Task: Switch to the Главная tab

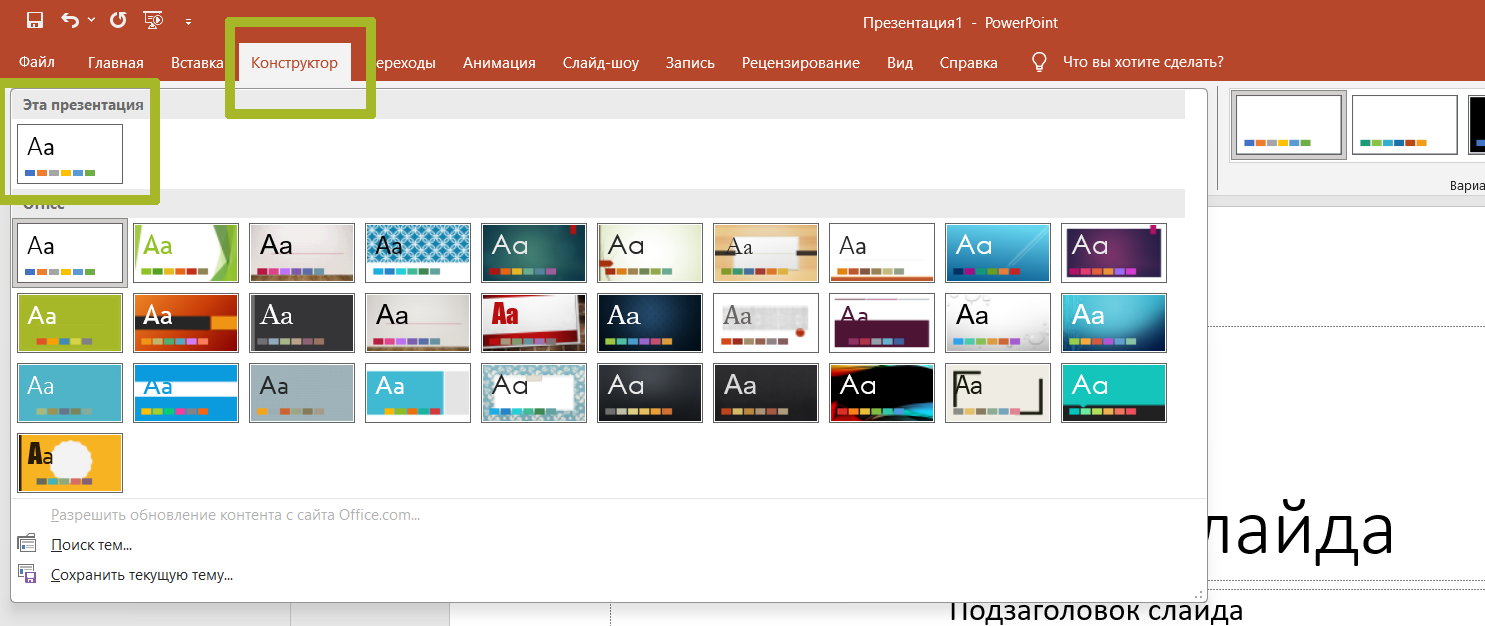Action: pyautogui.click(x=116, y=63)
